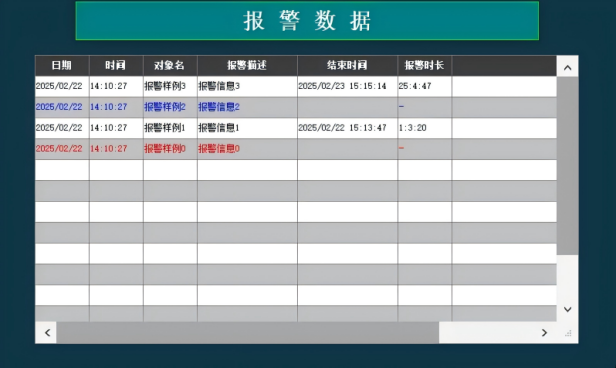Click alarm duration 25:4:47
The height and width of the screenshot is (368, 616).
pyautogui.click(x=425, y=86)
